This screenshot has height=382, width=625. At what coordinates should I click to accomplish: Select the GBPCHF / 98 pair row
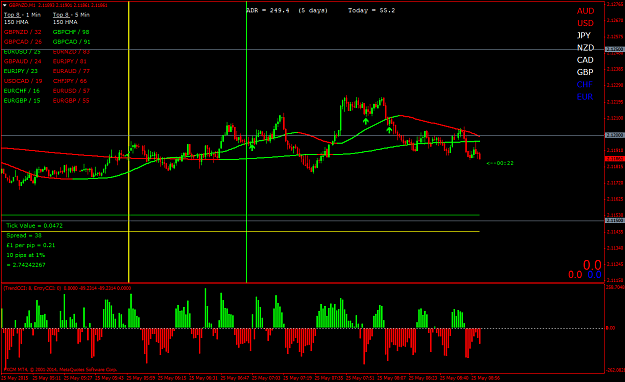[x=71, y=32]
